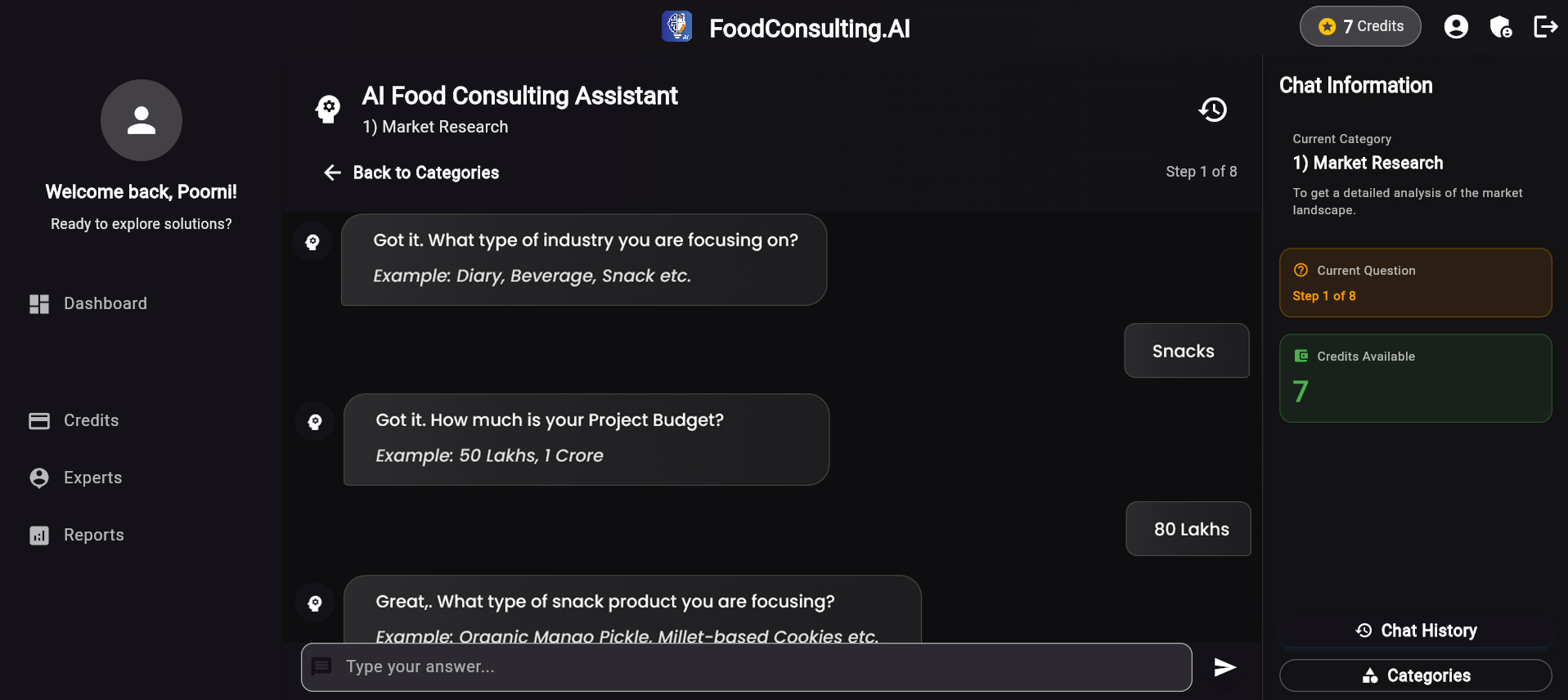Click the Credits card icon in sidebar
The width and height of the screenshot is (1568, 700).
click(38, 420)
